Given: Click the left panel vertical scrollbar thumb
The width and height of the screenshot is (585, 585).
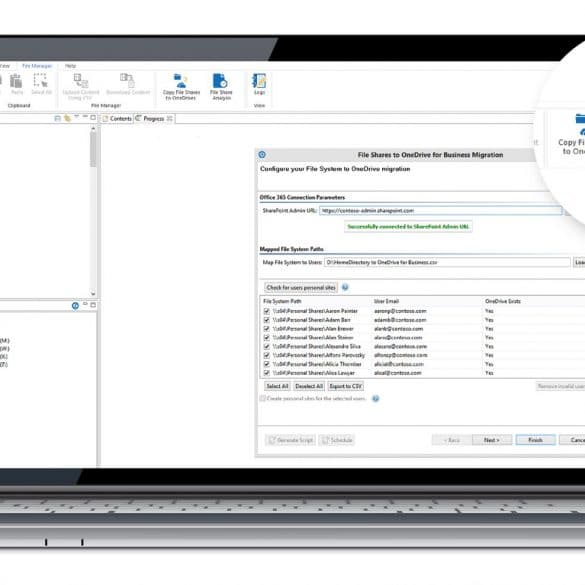Looking at the screenshot, I should [93, 149].
